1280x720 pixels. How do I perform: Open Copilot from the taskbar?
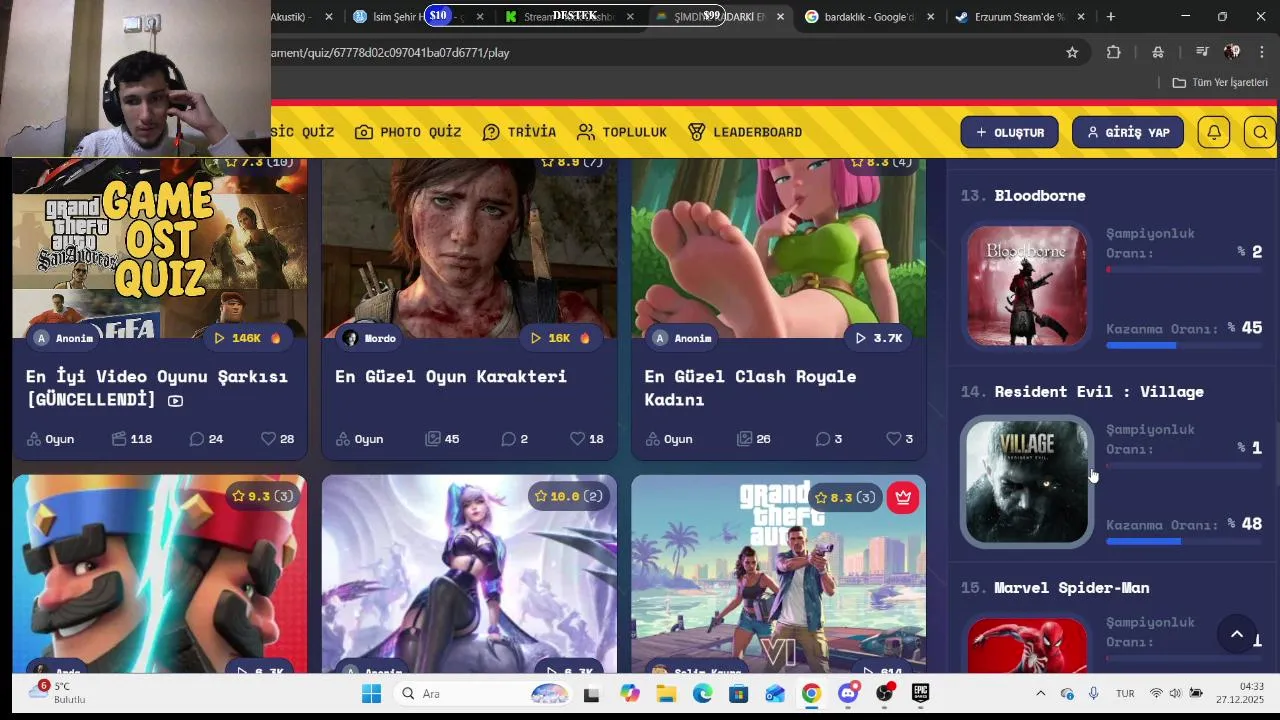tap(629, 693)
